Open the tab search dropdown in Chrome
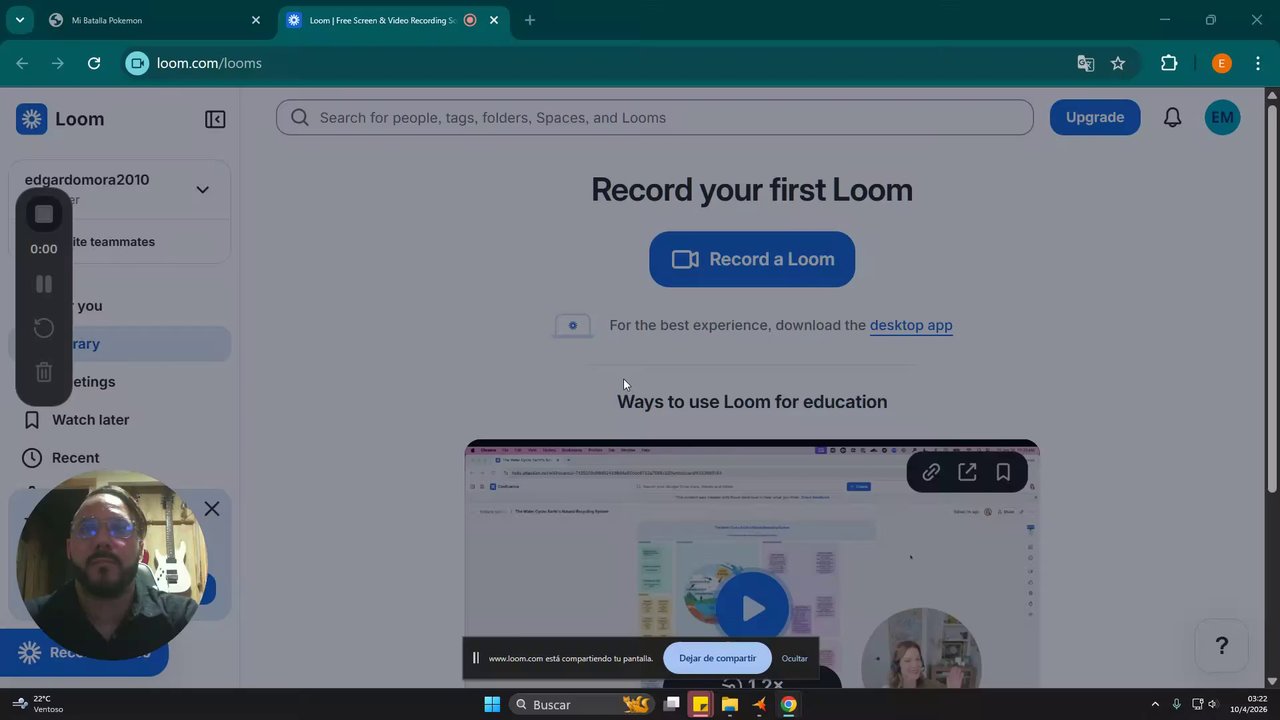The height and width of the screenshot is (720, 1280). [x=19, y=20]
